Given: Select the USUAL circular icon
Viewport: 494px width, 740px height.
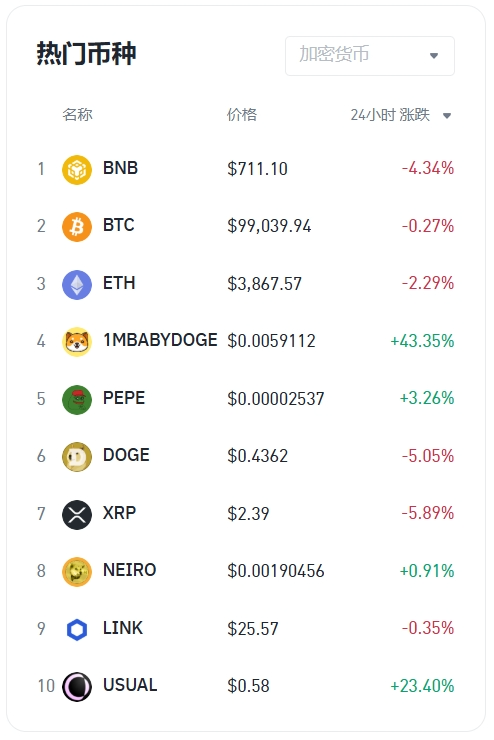Looking at the screenshot, I should pyautogui.click(x=77, y=686).
